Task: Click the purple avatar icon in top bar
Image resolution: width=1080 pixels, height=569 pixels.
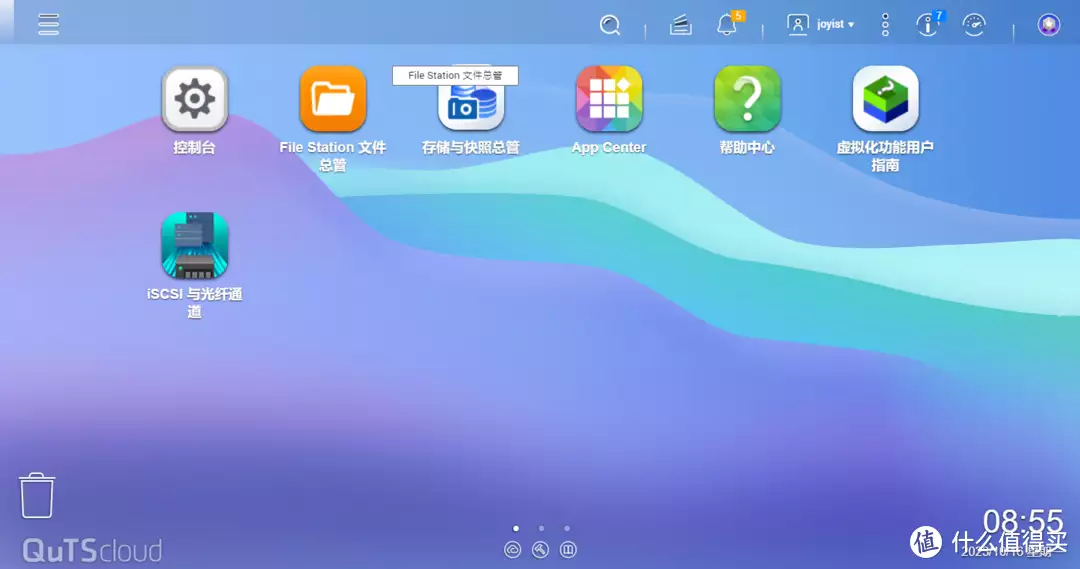Action: tap(1048, 25)
